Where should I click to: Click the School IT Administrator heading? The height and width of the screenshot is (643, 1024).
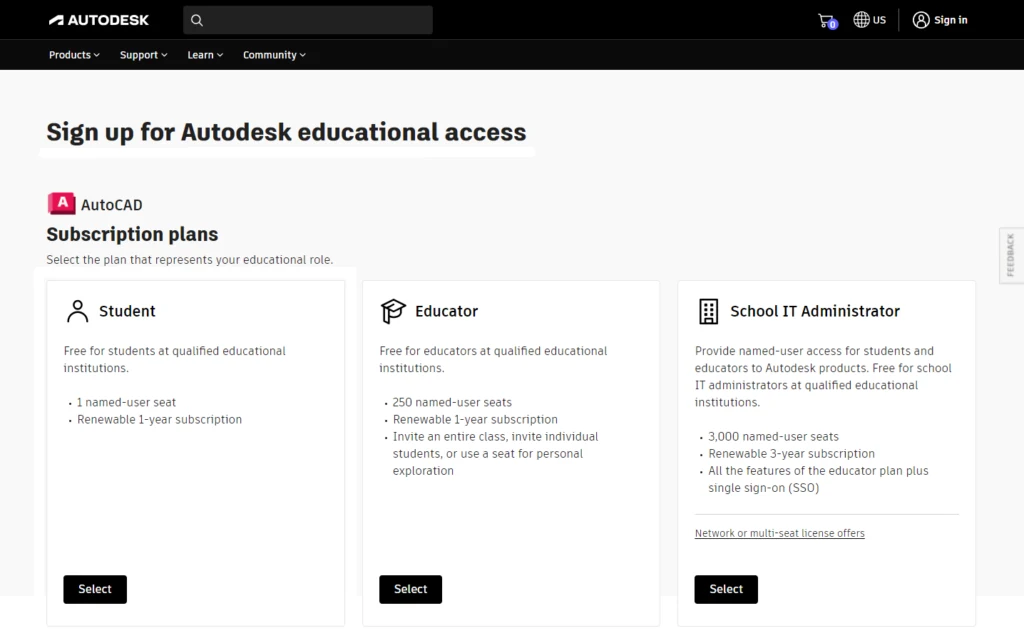[x=815, y=311]
